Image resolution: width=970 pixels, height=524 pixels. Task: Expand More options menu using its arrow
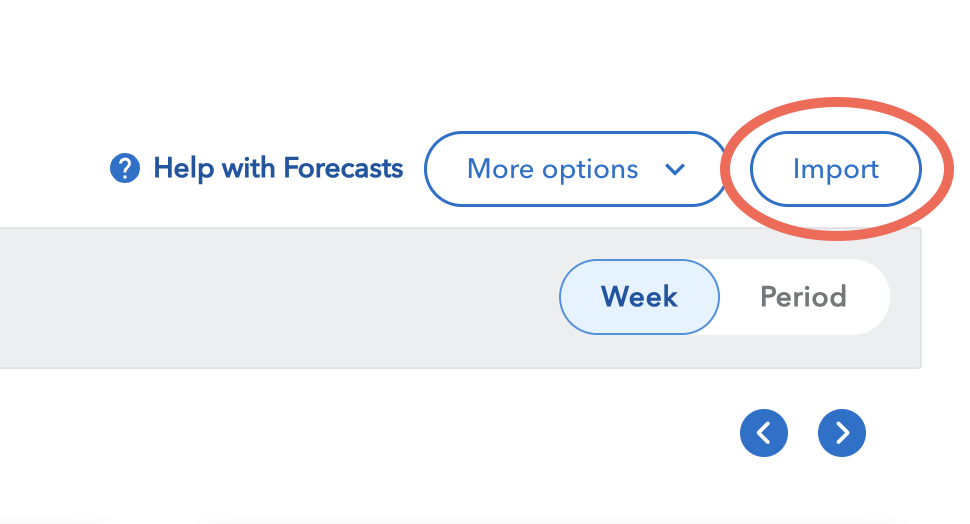(x=675, y=169)
